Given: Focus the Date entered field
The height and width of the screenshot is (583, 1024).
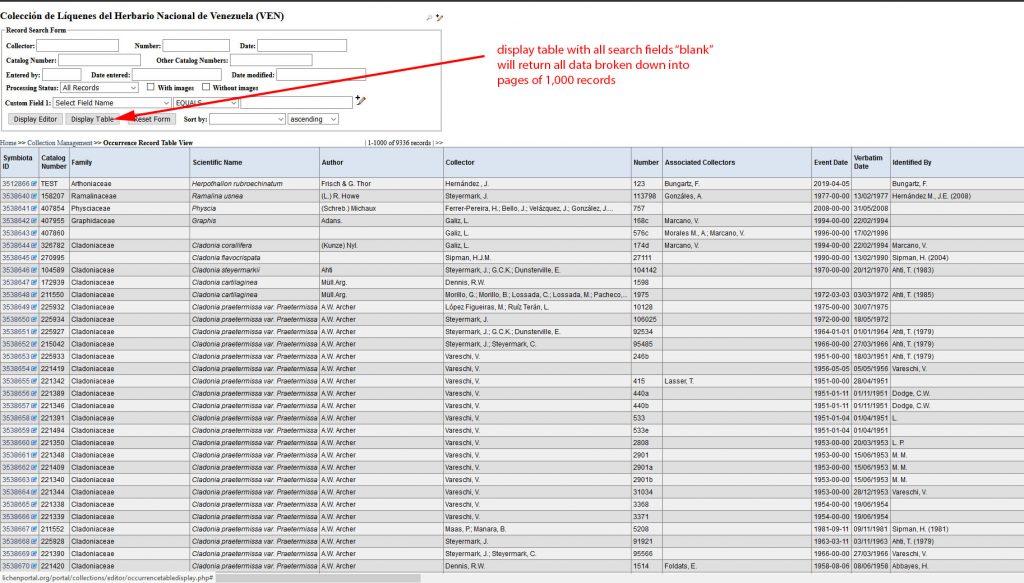Looking at the screenshot, I should pos(176,75).
